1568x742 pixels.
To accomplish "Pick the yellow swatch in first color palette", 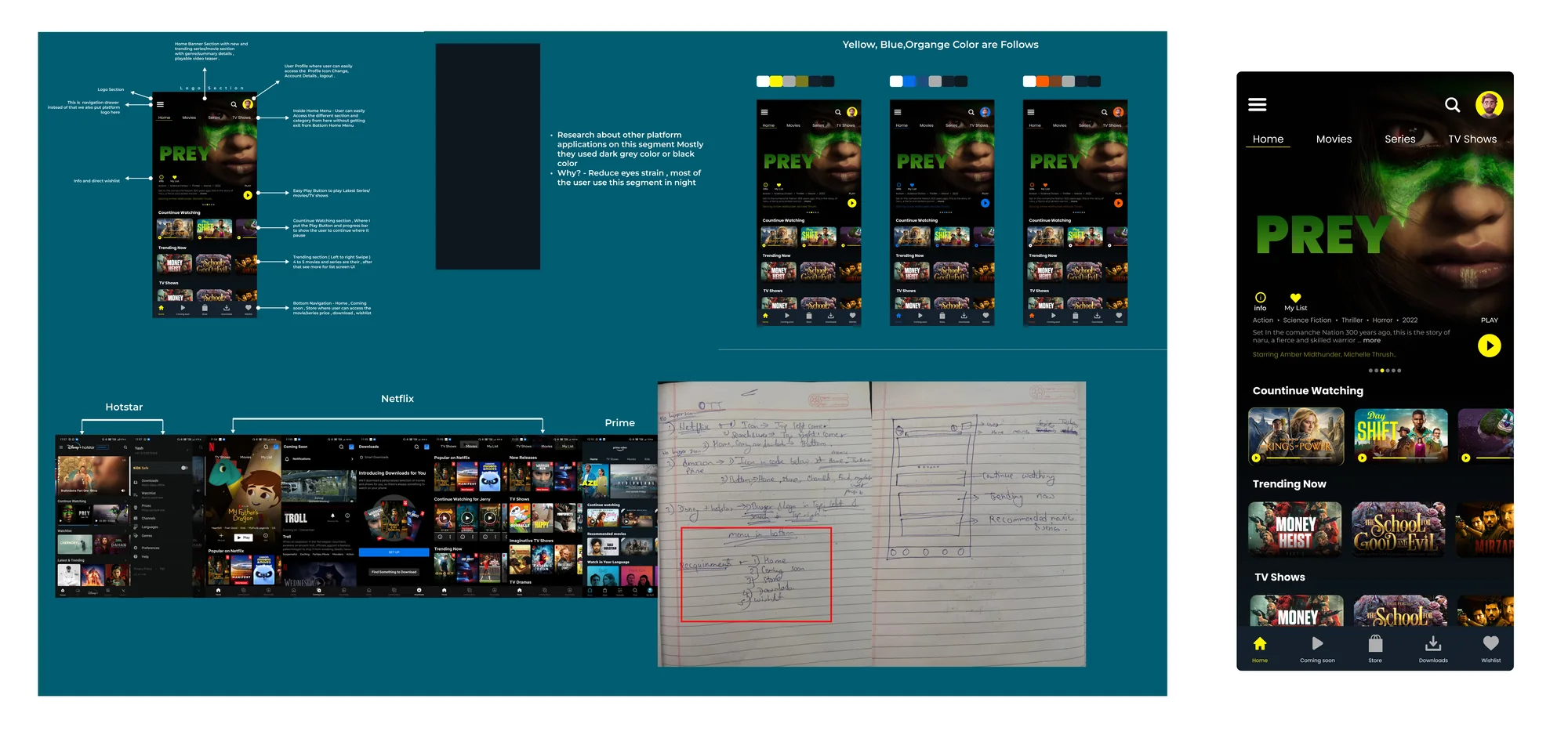I will pyautogui.click(x=775, y=81).
